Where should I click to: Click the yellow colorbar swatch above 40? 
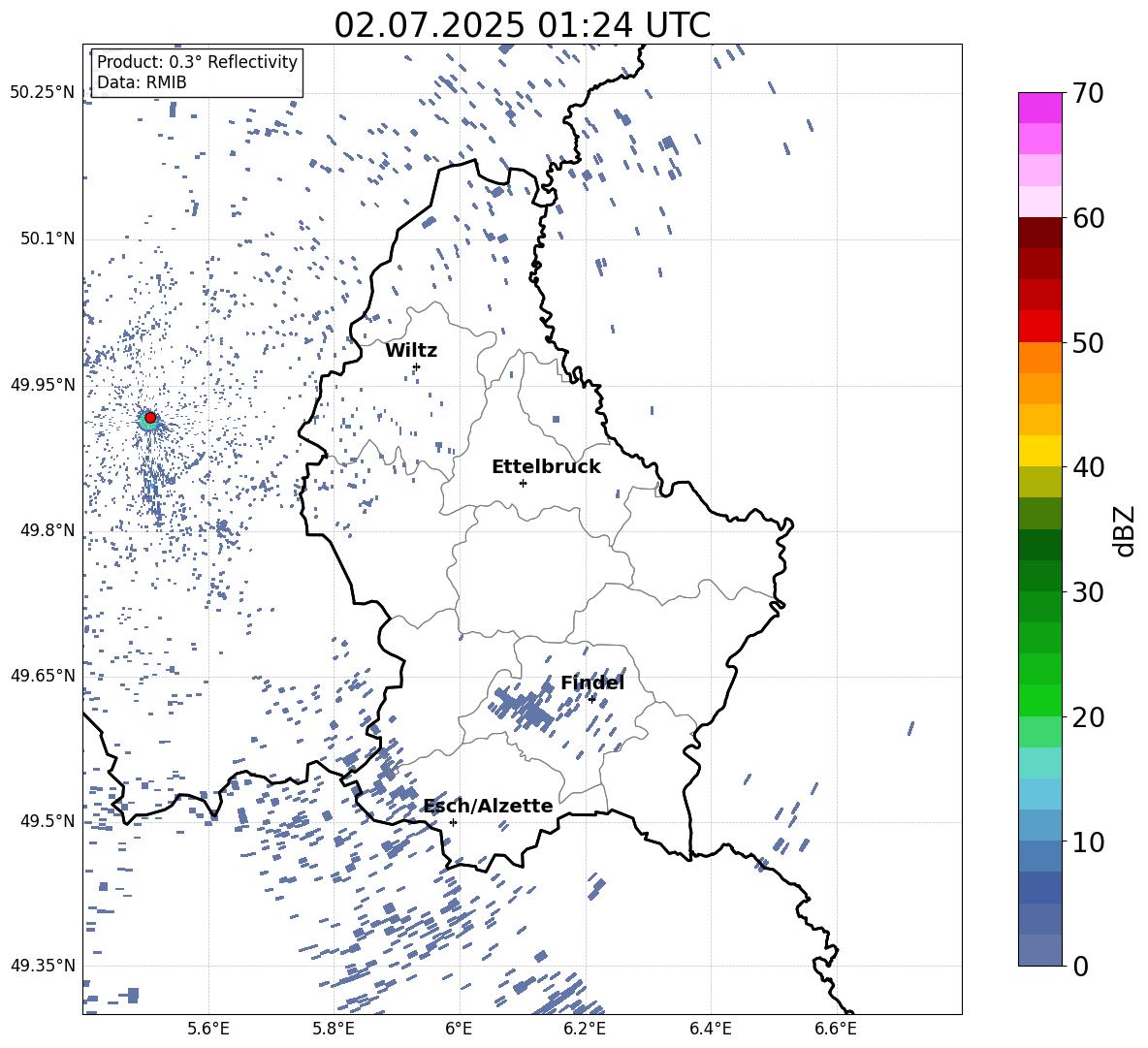(x=1040, y=451)
